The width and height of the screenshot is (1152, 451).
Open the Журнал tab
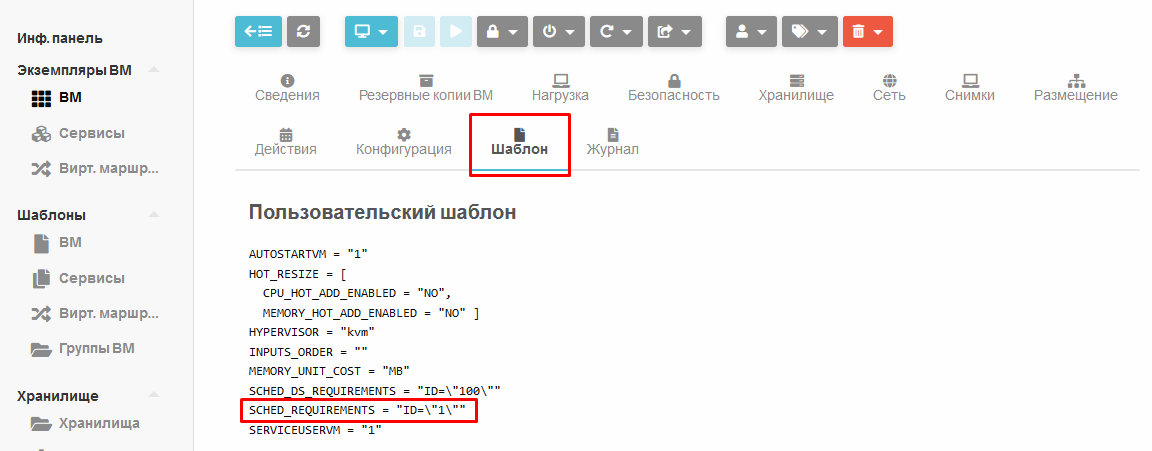coord(612,142)
